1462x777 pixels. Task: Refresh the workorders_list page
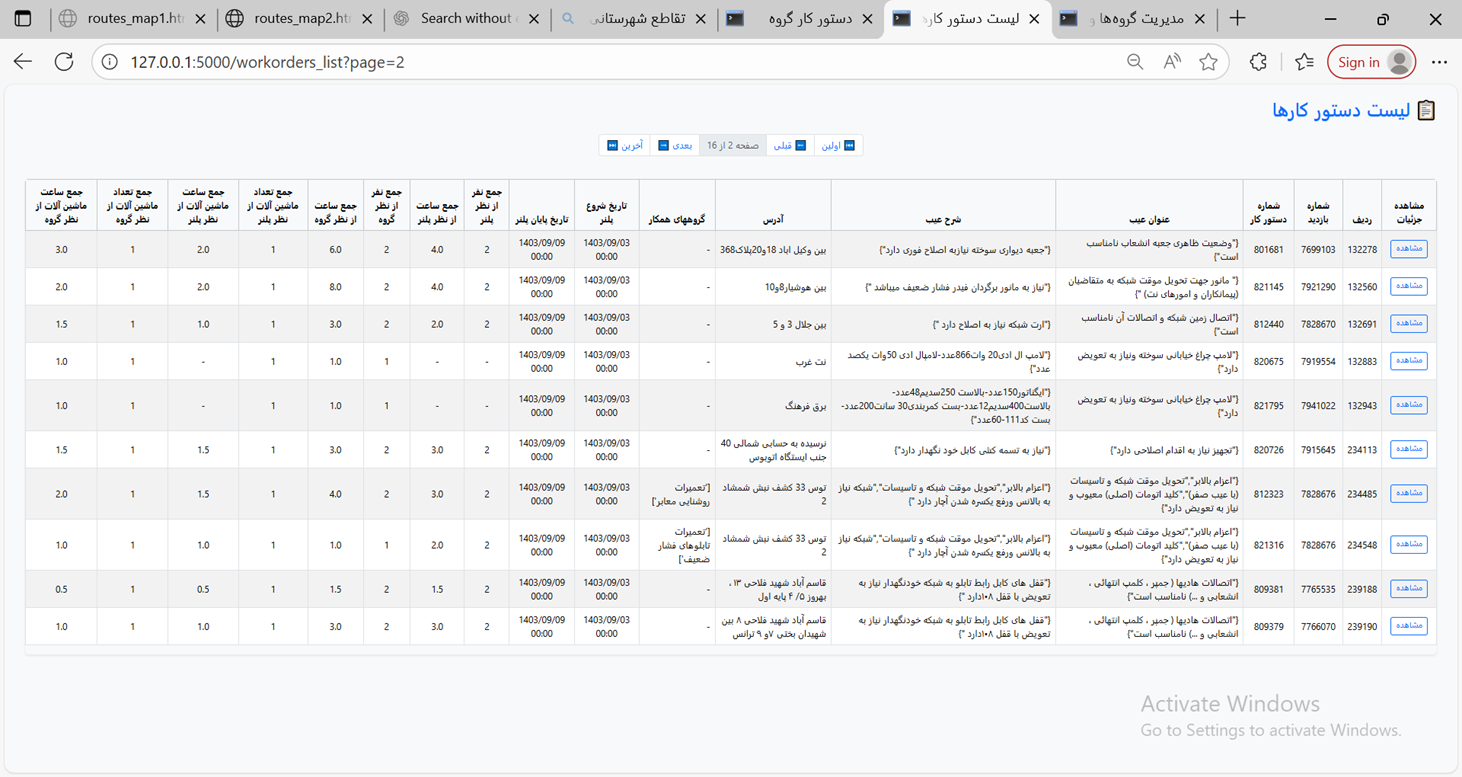tap(64, 61)
